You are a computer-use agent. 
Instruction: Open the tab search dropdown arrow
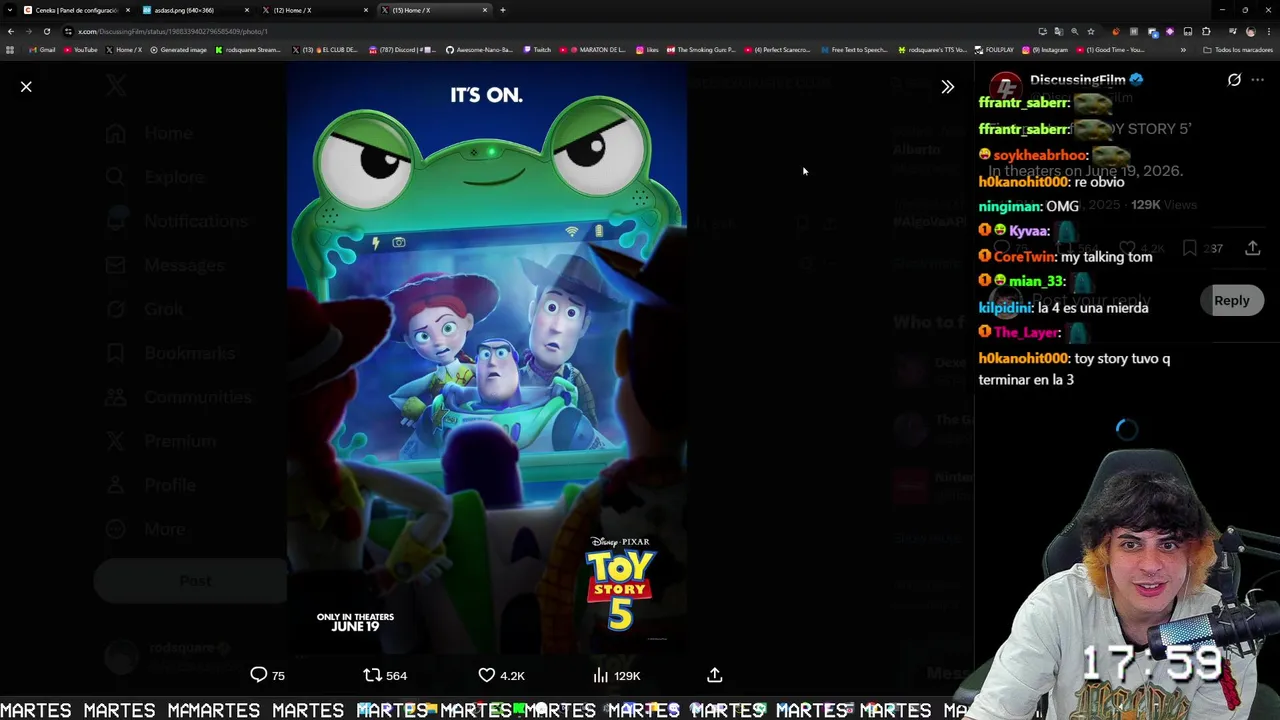[9, 10]
